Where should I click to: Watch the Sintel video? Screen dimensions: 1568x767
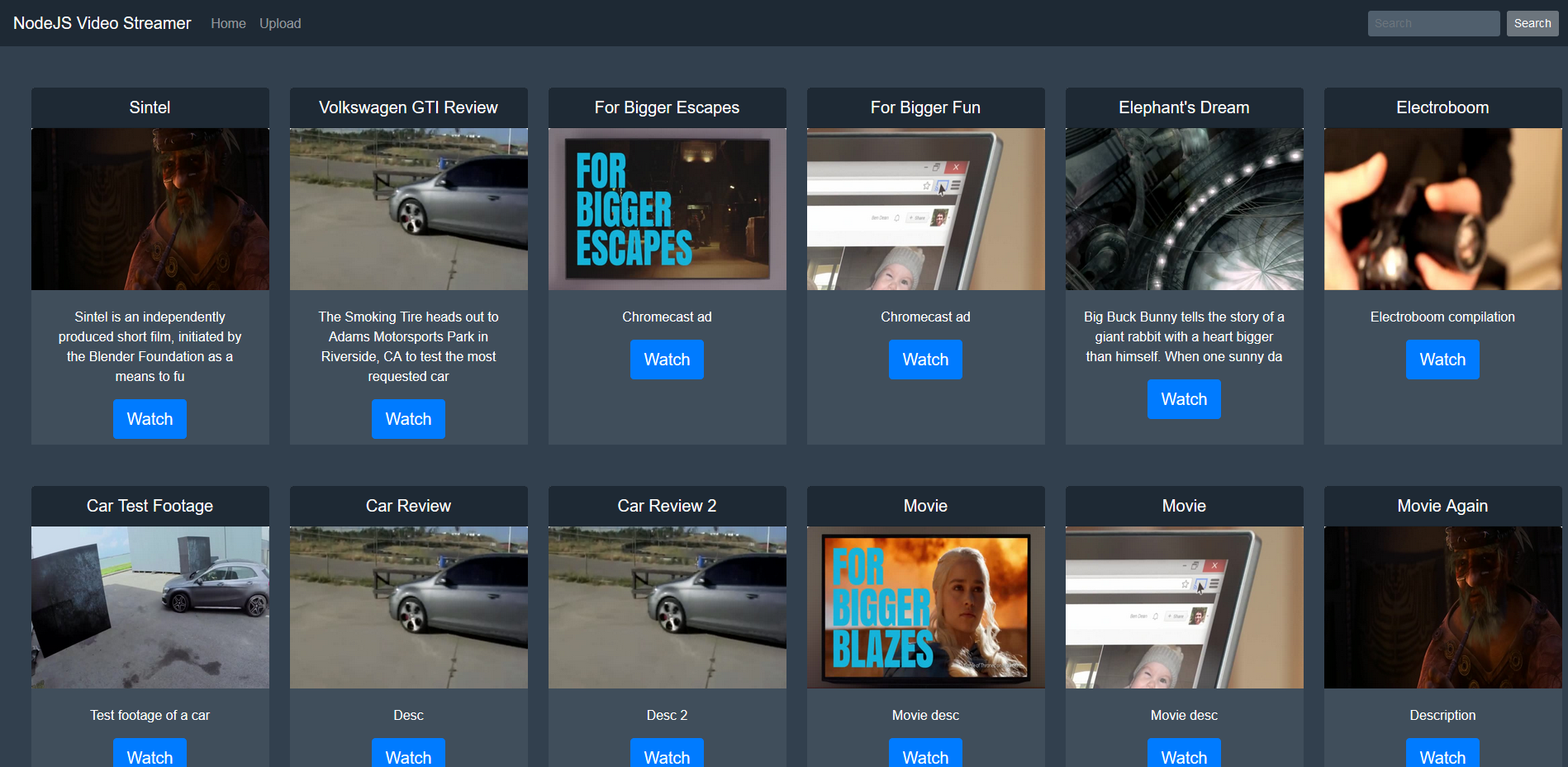click(x=150, y=419)
